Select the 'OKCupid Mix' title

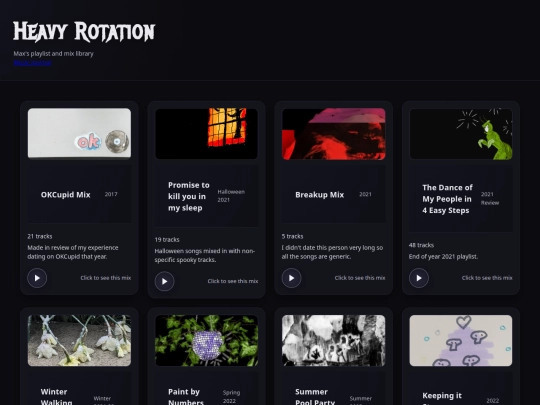[x=66, y=195]
